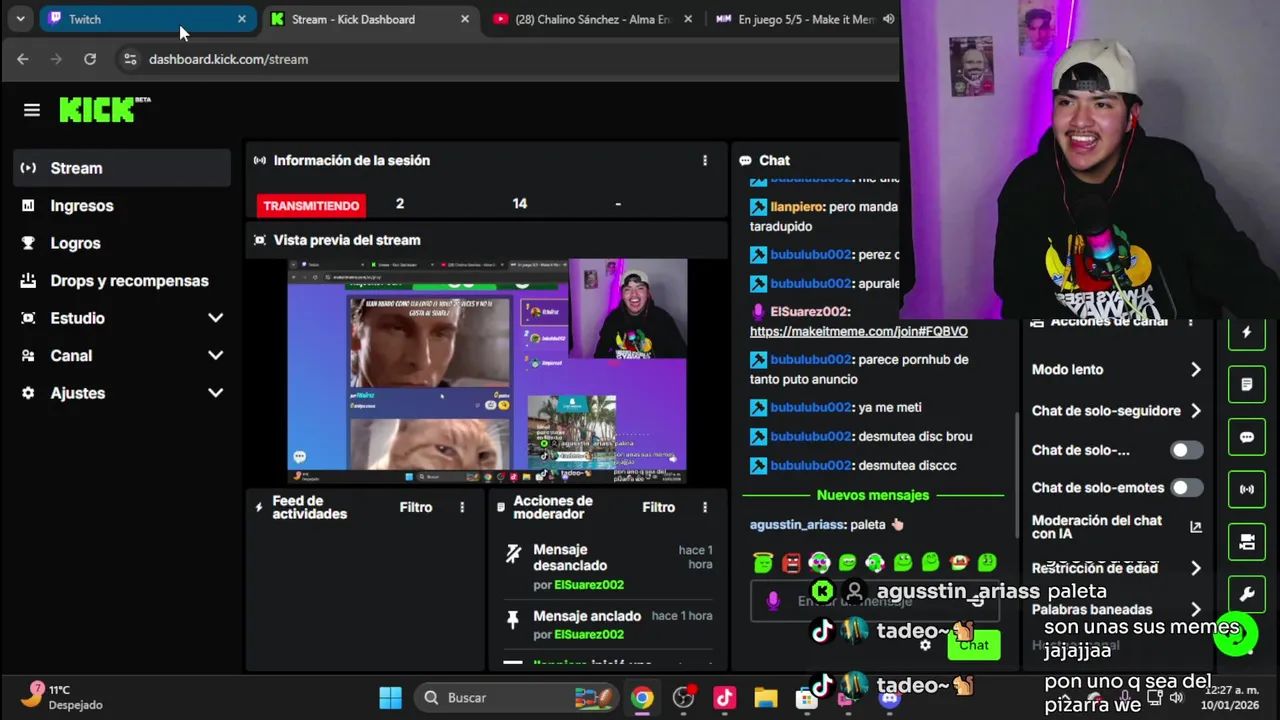Go back in the browser
1280x720 pixels.
click(x=23, y=59)
